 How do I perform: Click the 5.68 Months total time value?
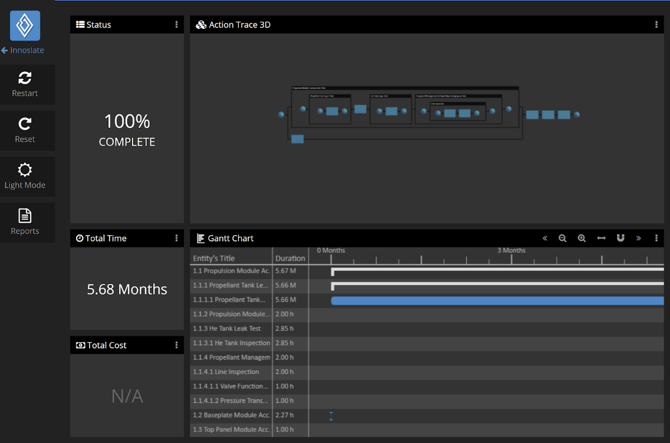[x=127, y=290]
